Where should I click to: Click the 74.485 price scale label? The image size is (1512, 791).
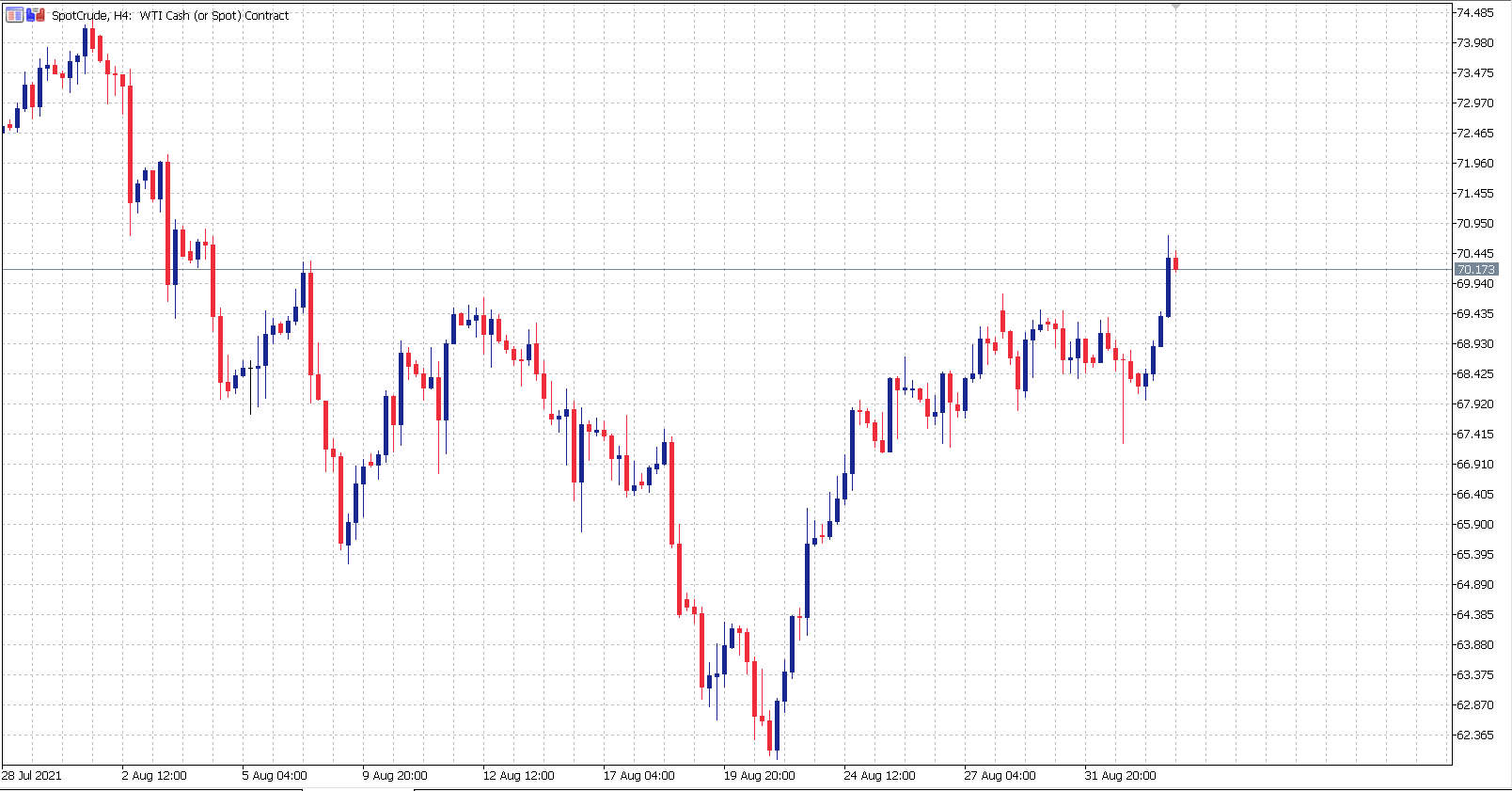tap(1474, 13)
